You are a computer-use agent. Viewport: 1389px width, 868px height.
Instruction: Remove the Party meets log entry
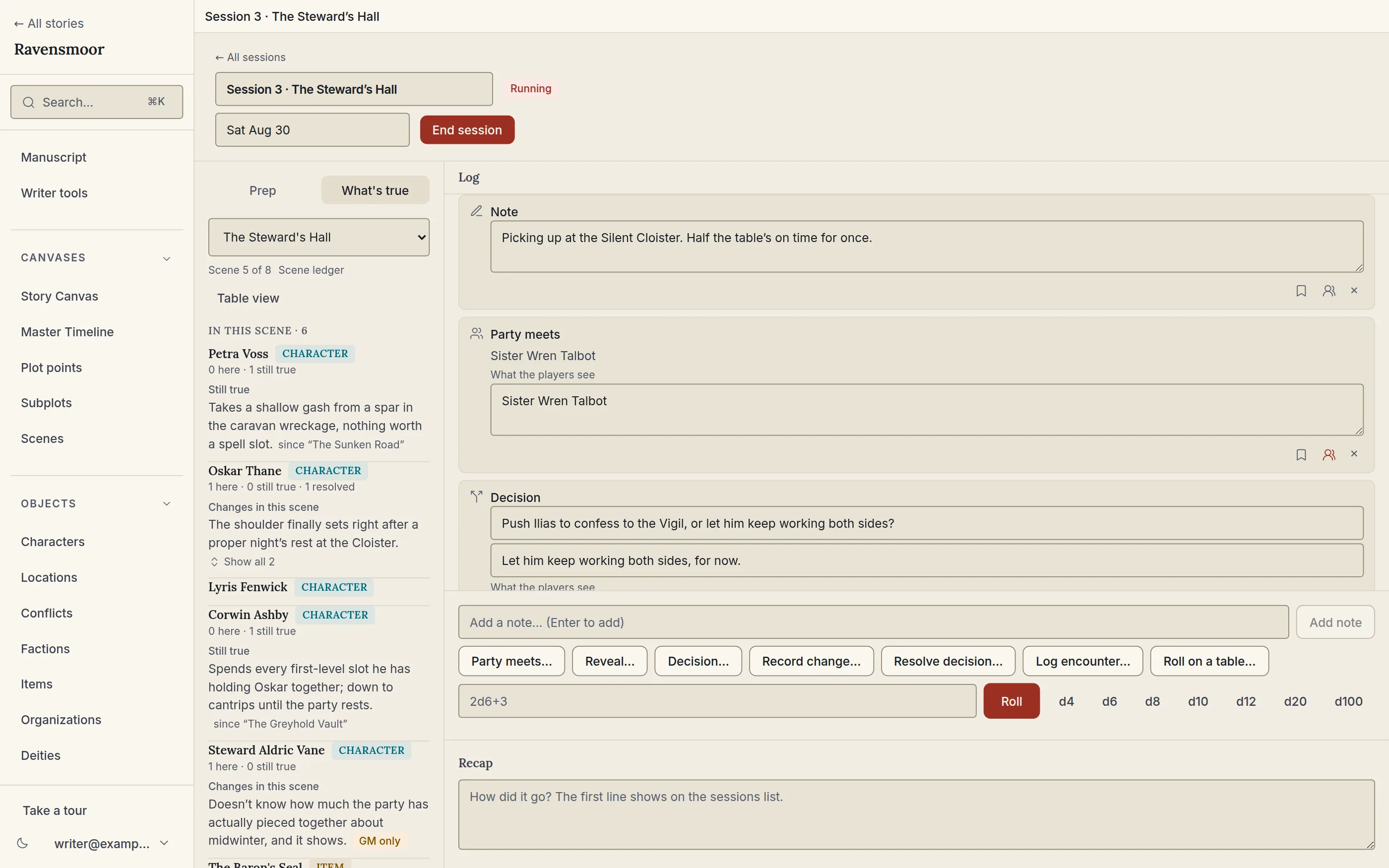[1354, 454]
